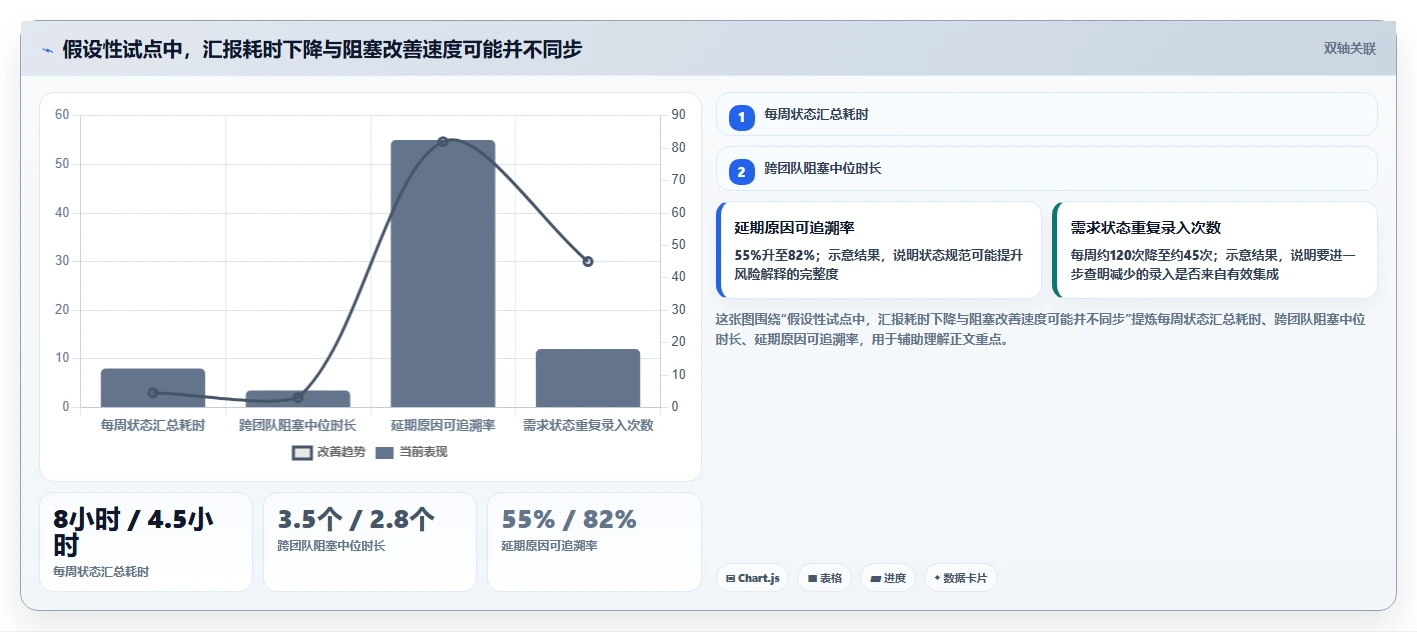The image size is (1417, 632).
Task: Click the line point above 需求状态重复录入次数
Action: 588,261
